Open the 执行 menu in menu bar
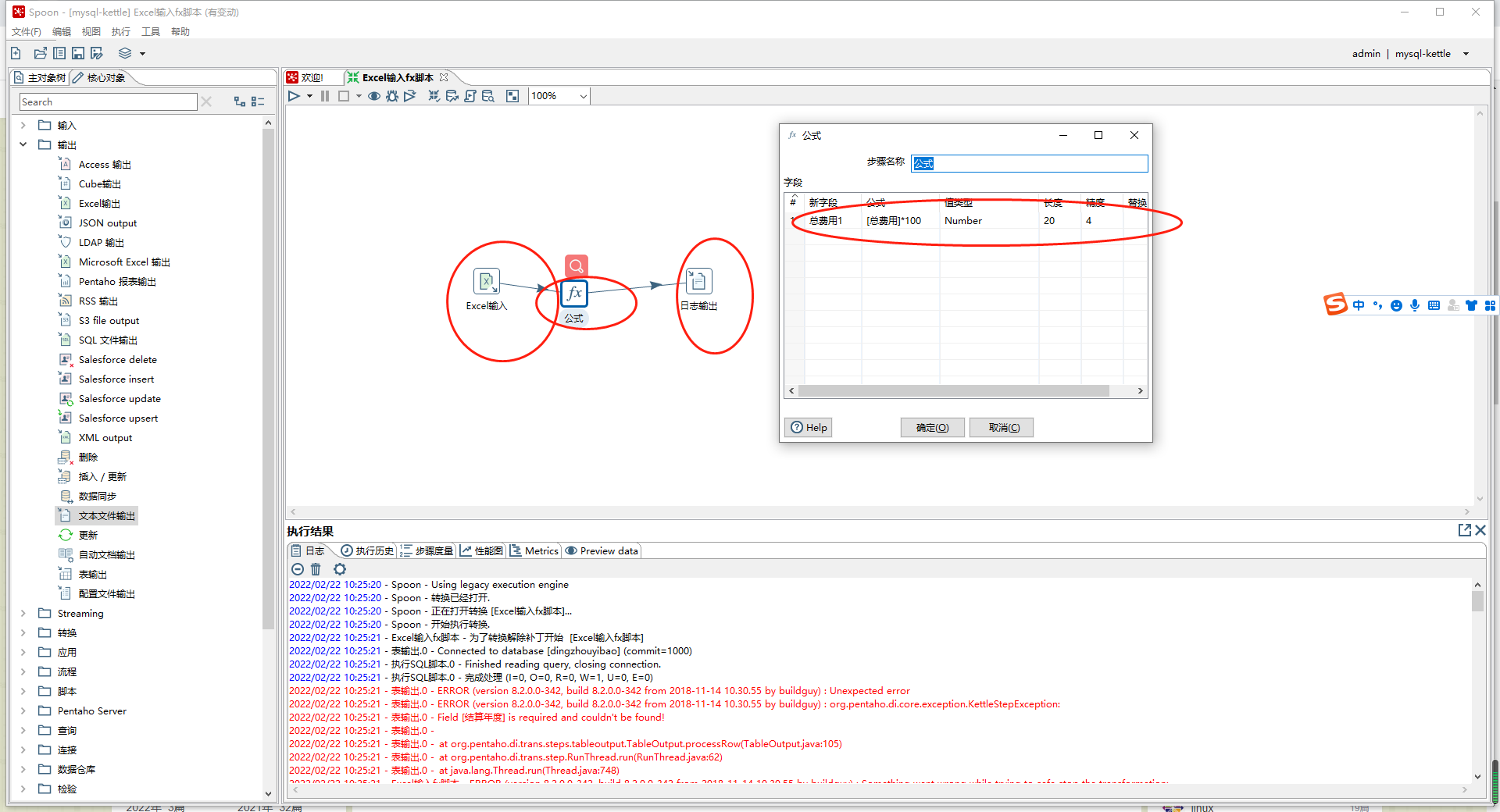This screenshot has width=1500, height=812. pyautogui.click(x=120, y=32)
